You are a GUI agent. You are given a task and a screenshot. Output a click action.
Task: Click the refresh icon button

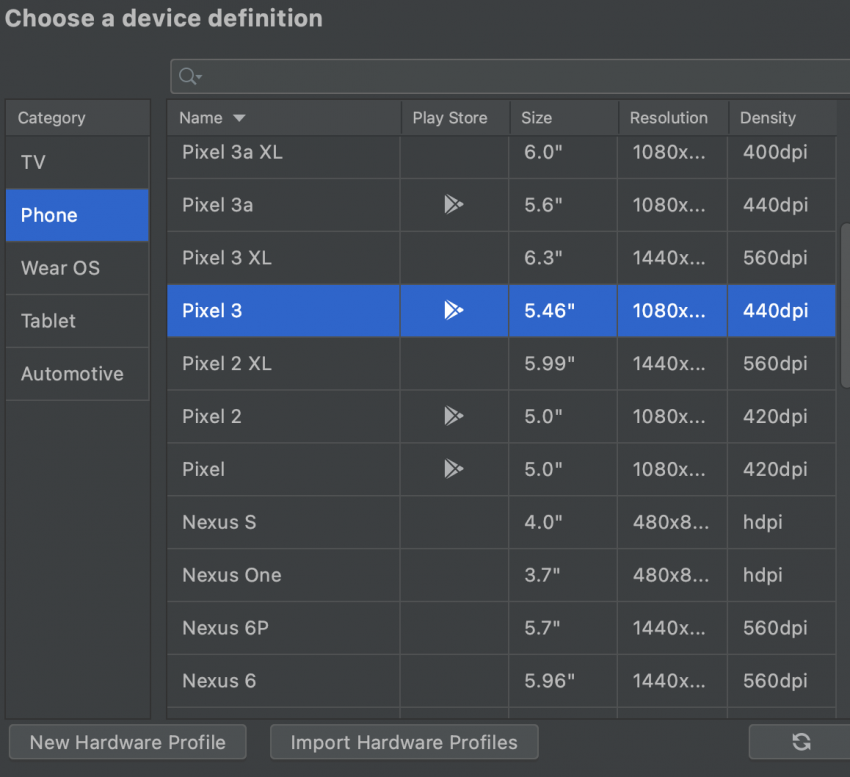[800, 742]
